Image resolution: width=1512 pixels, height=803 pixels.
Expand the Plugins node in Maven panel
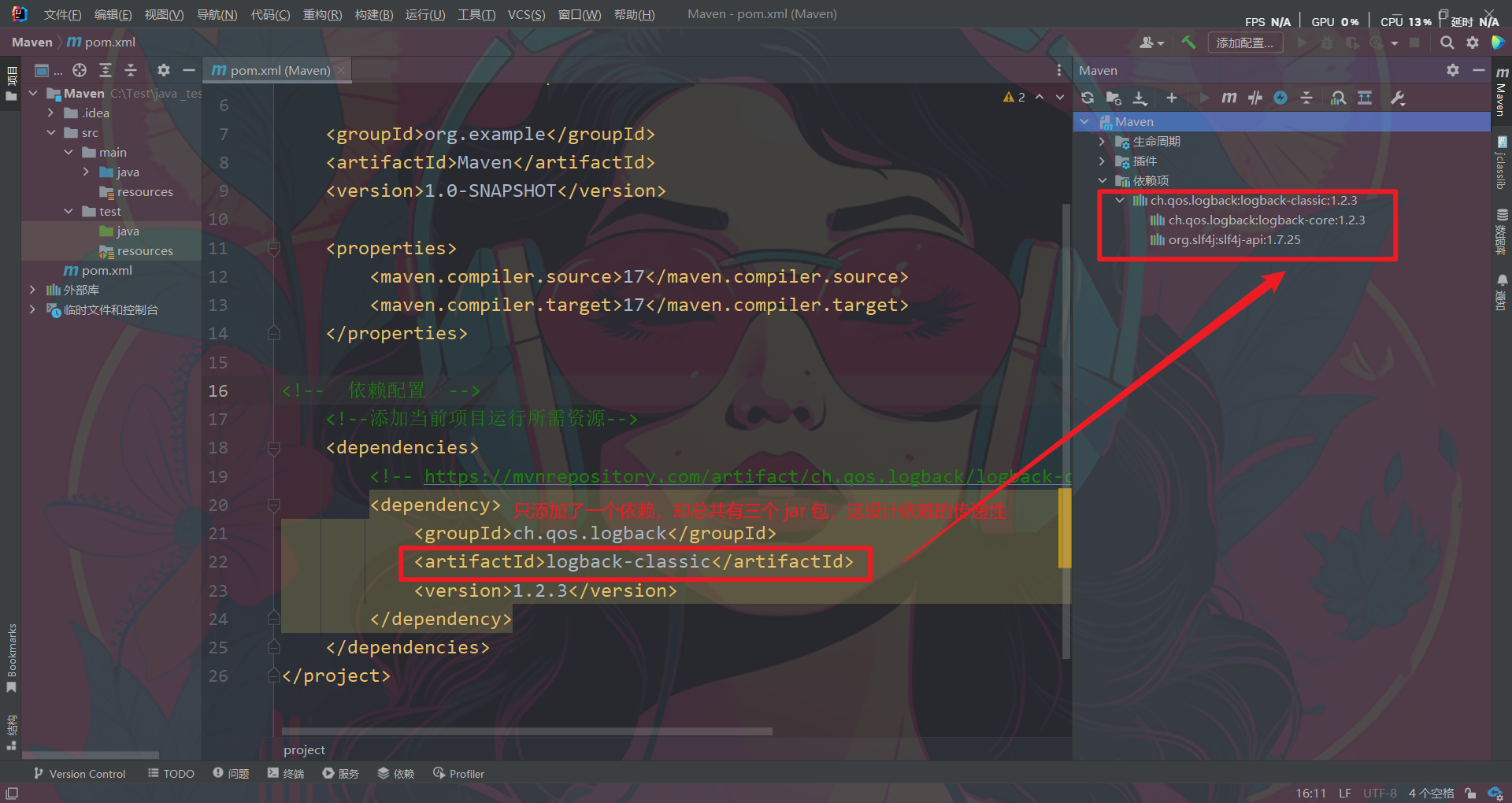pyautogui.click(x=1102, y=161)
